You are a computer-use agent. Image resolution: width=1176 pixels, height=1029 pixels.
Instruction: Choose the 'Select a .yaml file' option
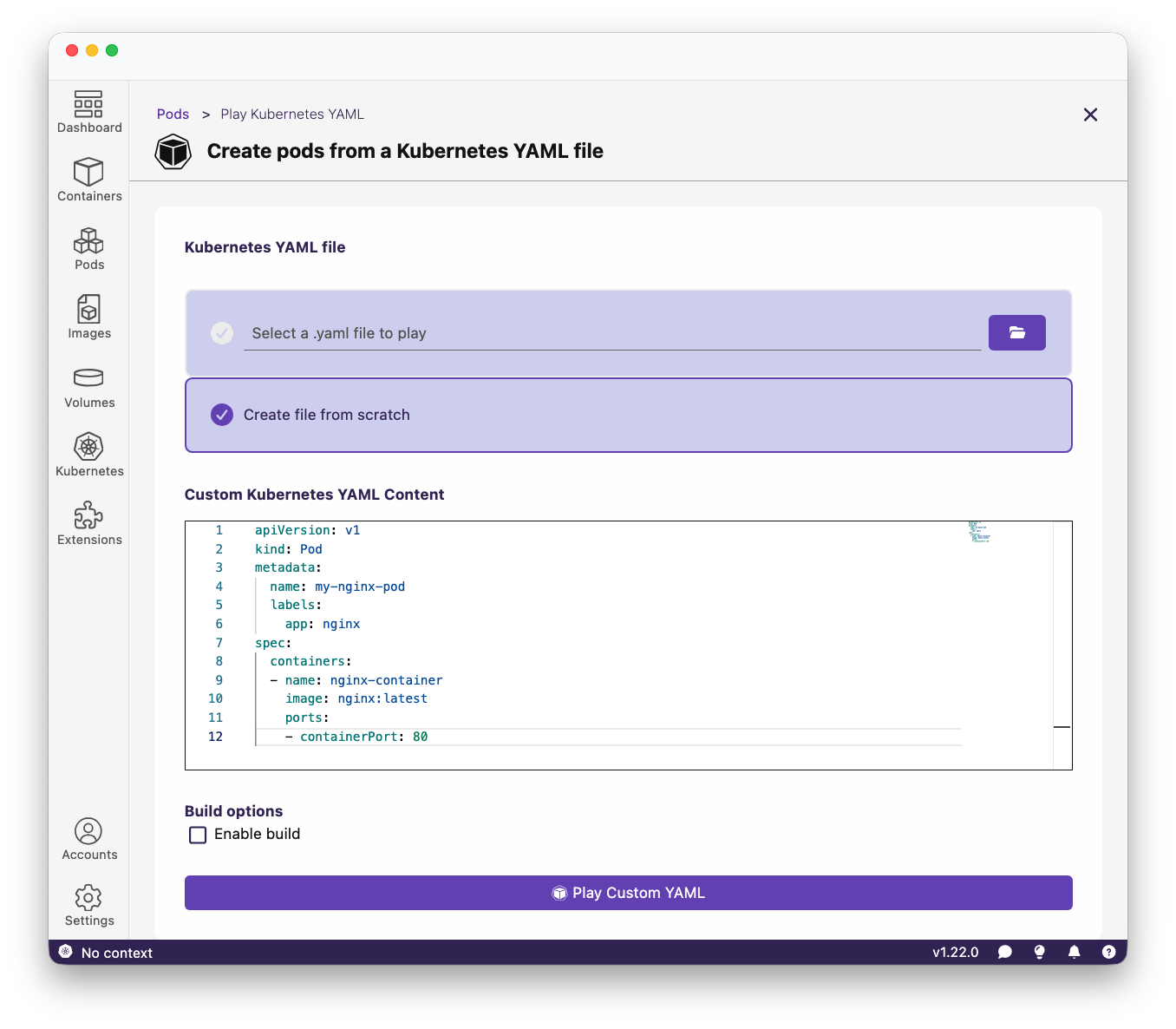222,333
